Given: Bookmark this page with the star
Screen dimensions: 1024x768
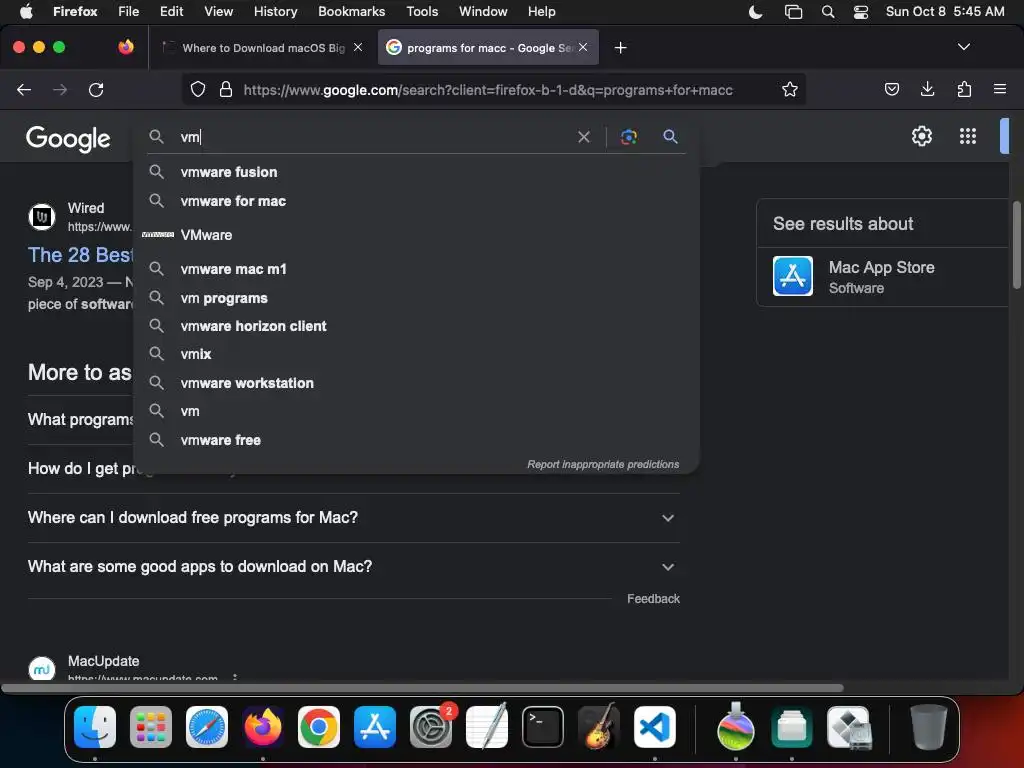Looking at the screenshot, I should [790, 89].
